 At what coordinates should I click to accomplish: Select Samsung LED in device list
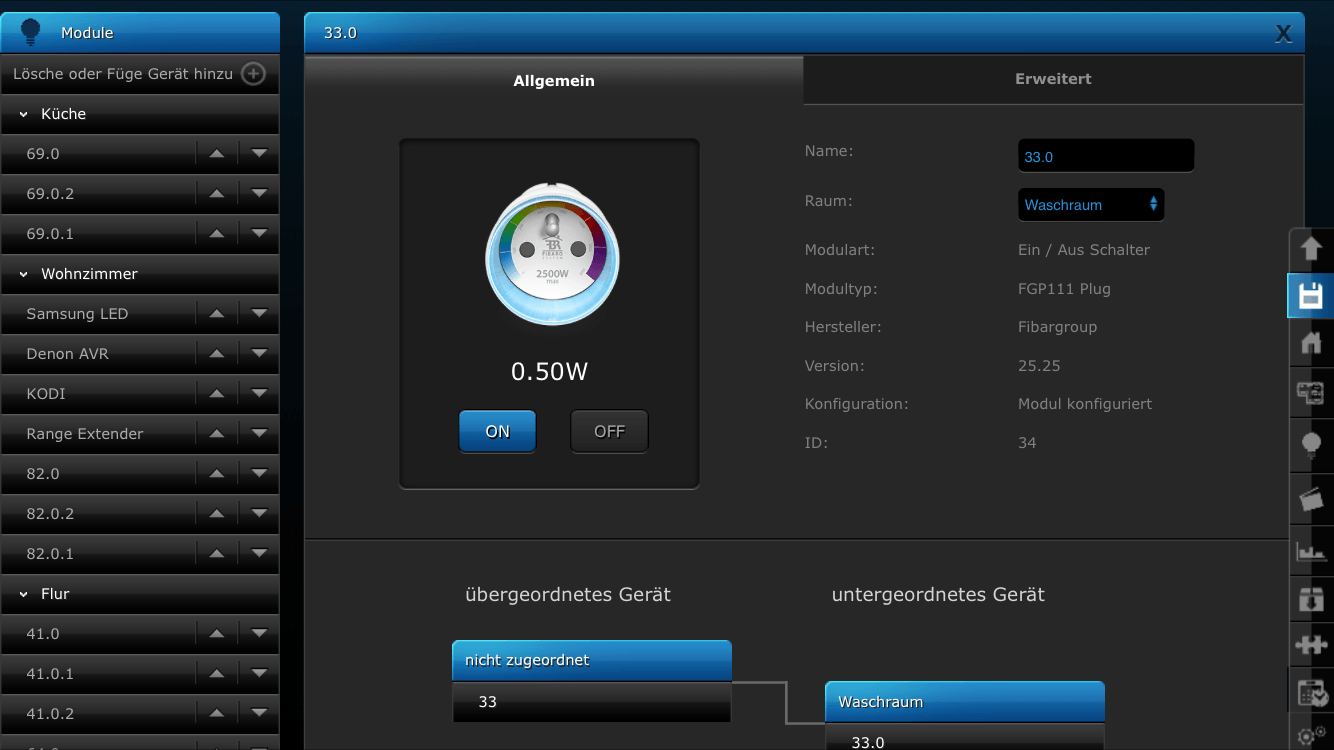[x=77, y=314]
